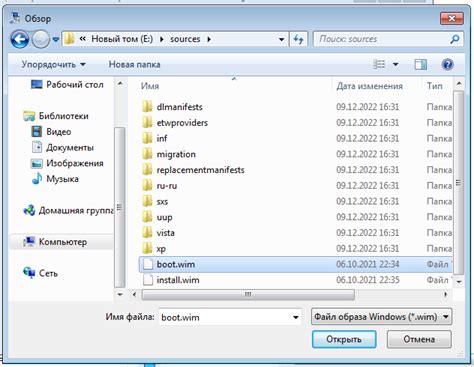The height and width of the screenshot is (367, 474).
Task: Close the 'Обзор' dialog
Action: 452,19
